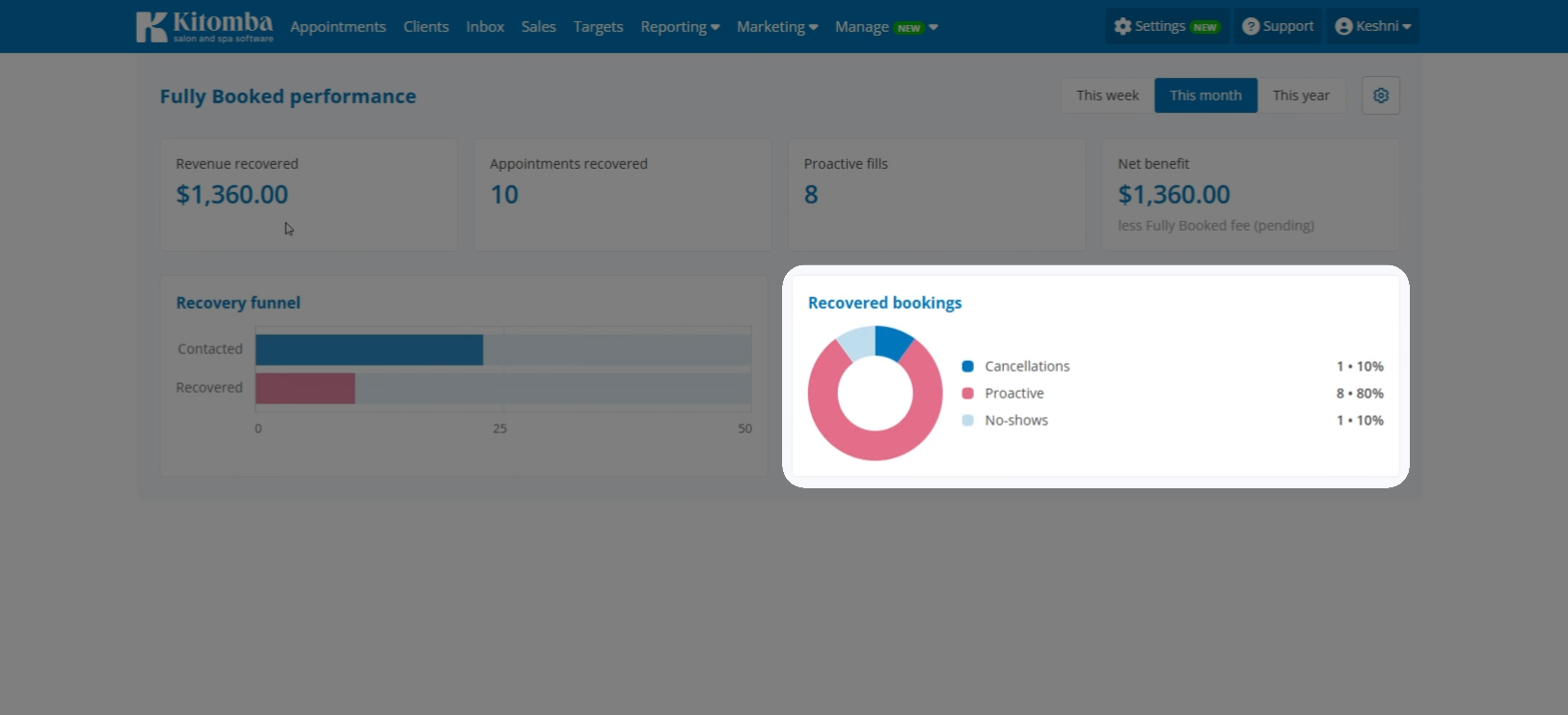Expand the Manage dropdown menu
1568x715 pixels.
[x=886, y=27]
